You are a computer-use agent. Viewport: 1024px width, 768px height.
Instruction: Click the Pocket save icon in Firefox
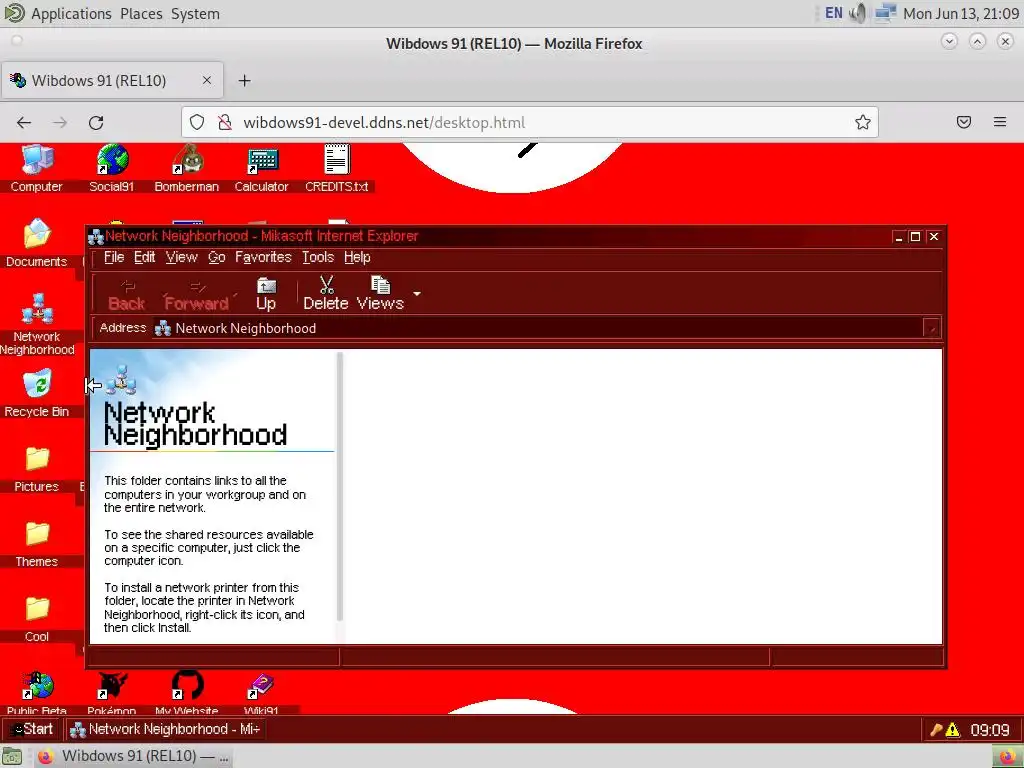pyautogui.click(x=964, y=122)
